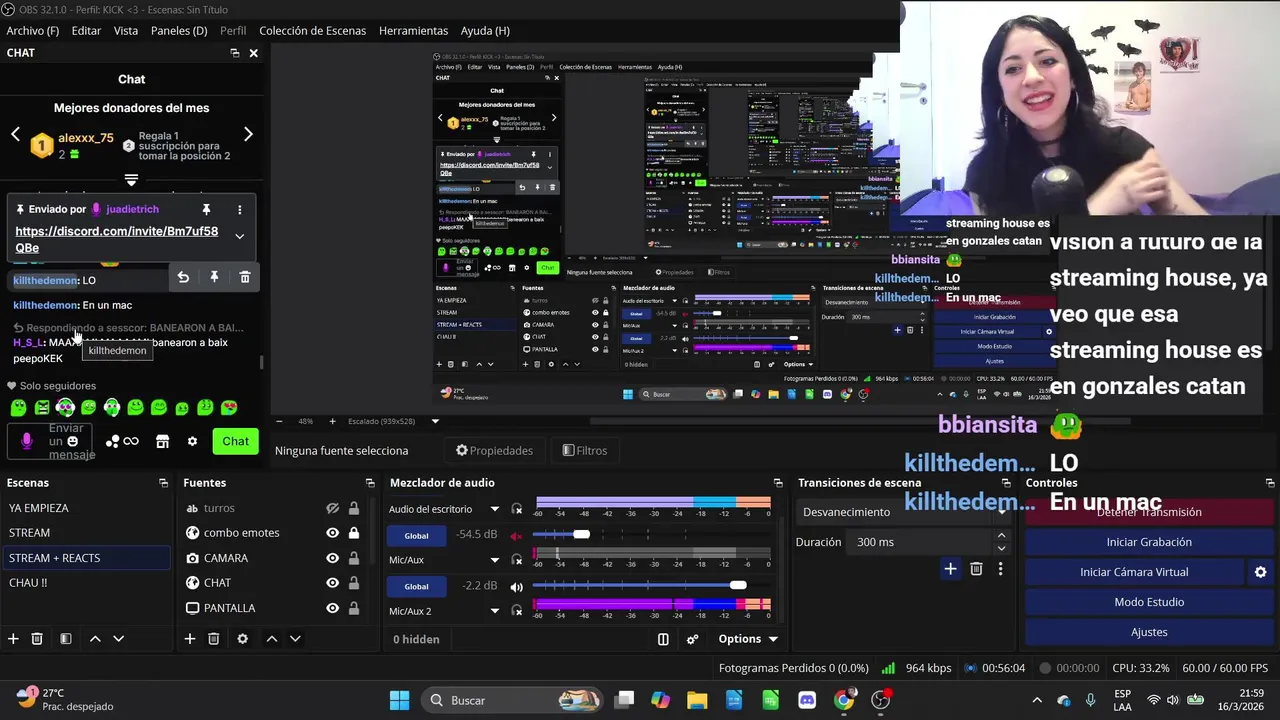1280x720 pixels.
Task: Open the Paneles menu
Action: pyautogui.click(x=179, y=31)
